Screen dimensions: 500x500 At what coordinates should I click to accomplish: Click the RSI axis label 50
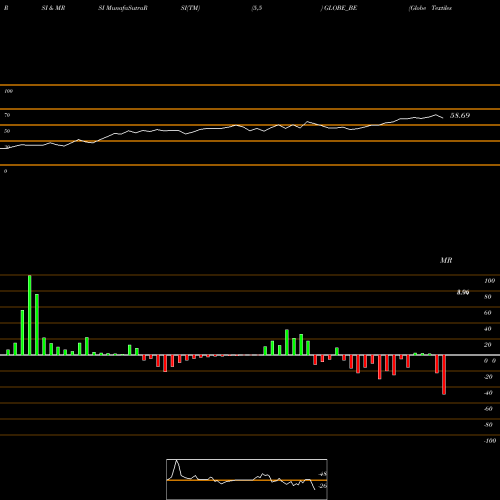(x=7, y=131)
